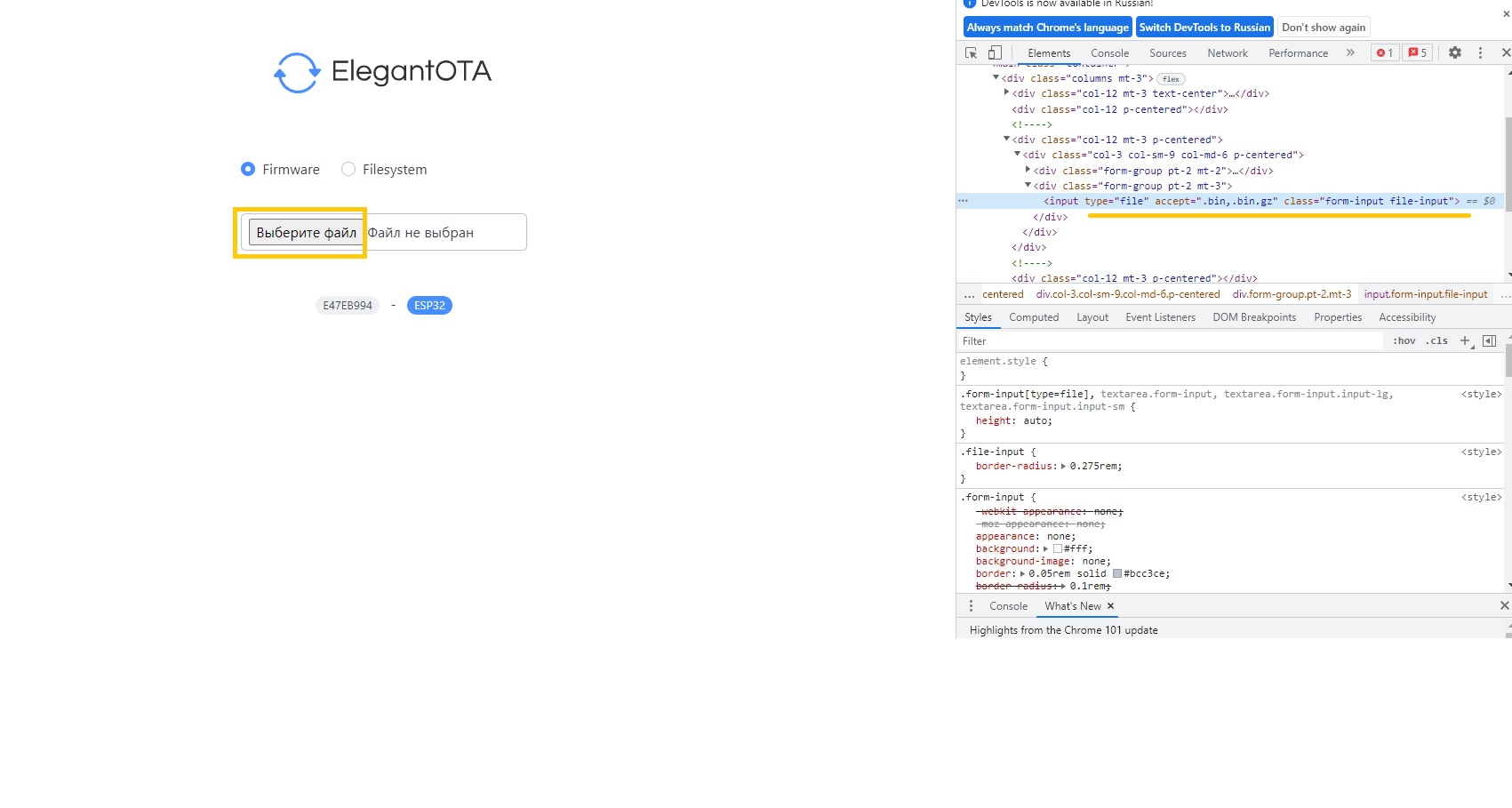
Task: Open the Properties pane tab
Action: (x=1338, y=317)
